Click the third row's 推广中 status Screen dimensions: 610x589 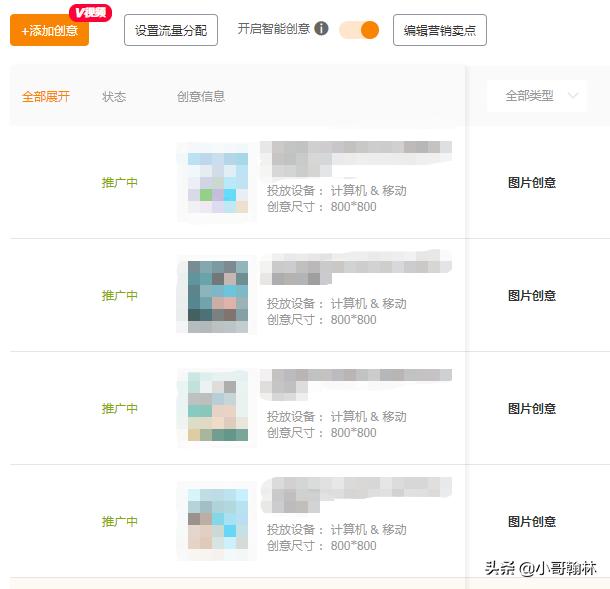pyautogui.click(x=120, y=408)
